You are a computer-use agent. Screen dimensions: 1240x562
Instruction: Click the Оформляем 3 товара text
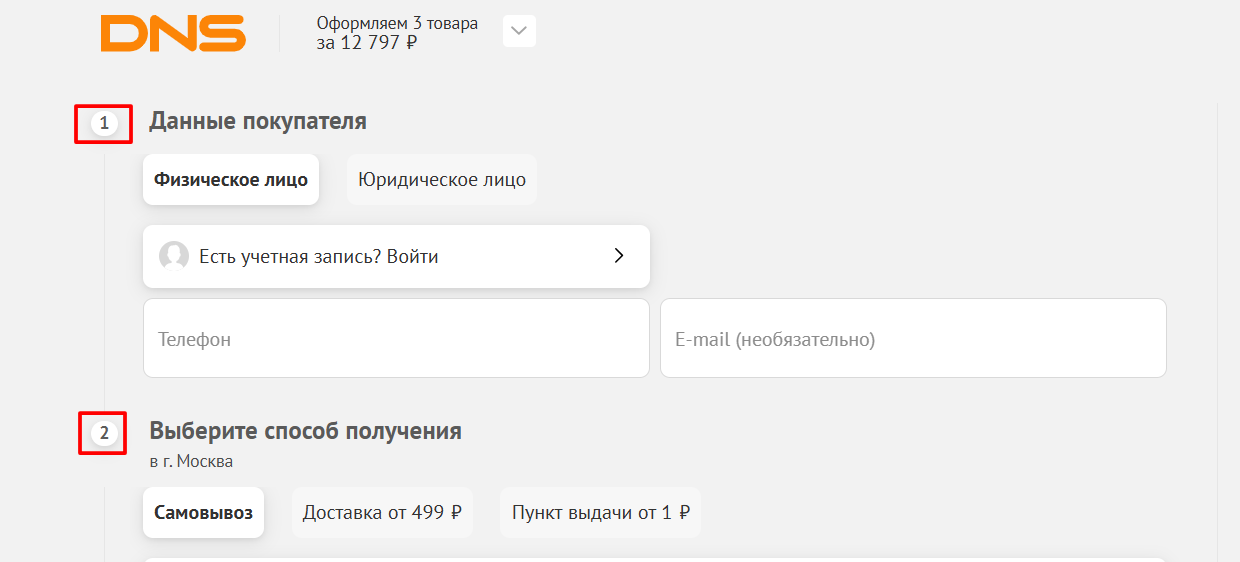click(x=397, y=23)
